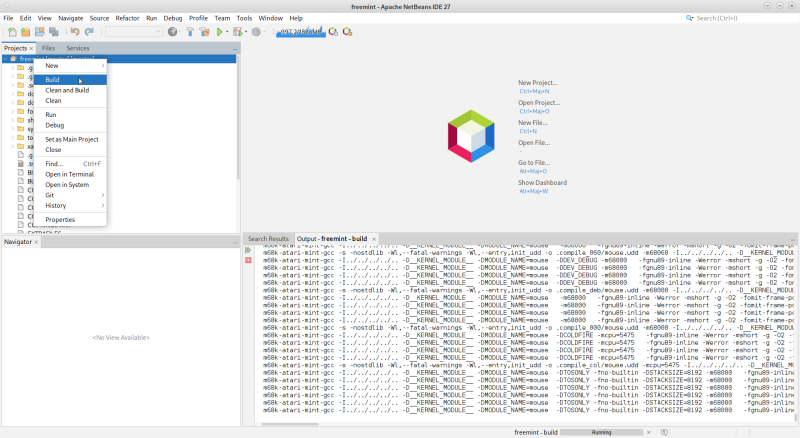Switch to the Search Results tab
Image resolution: width=800 pixels, height=438 pixels.
tap(268, 239)
